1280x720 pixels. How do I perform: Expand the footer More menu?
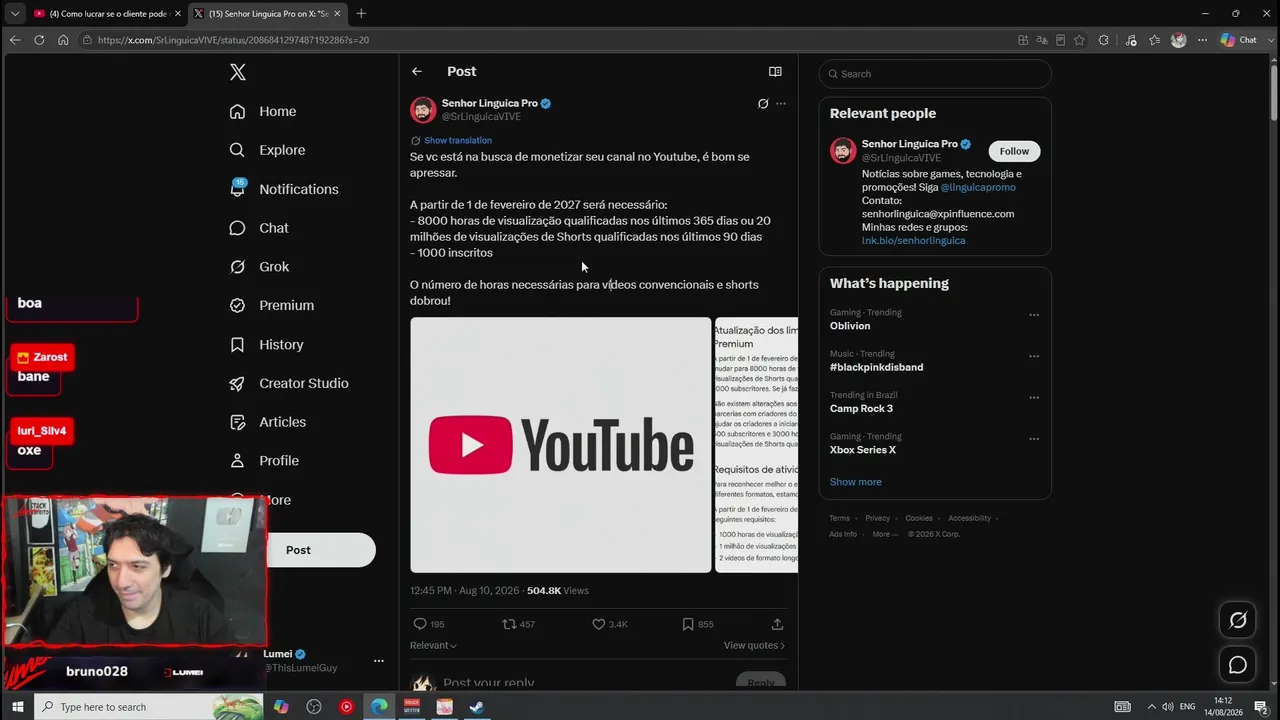click(x=883, y=534)
